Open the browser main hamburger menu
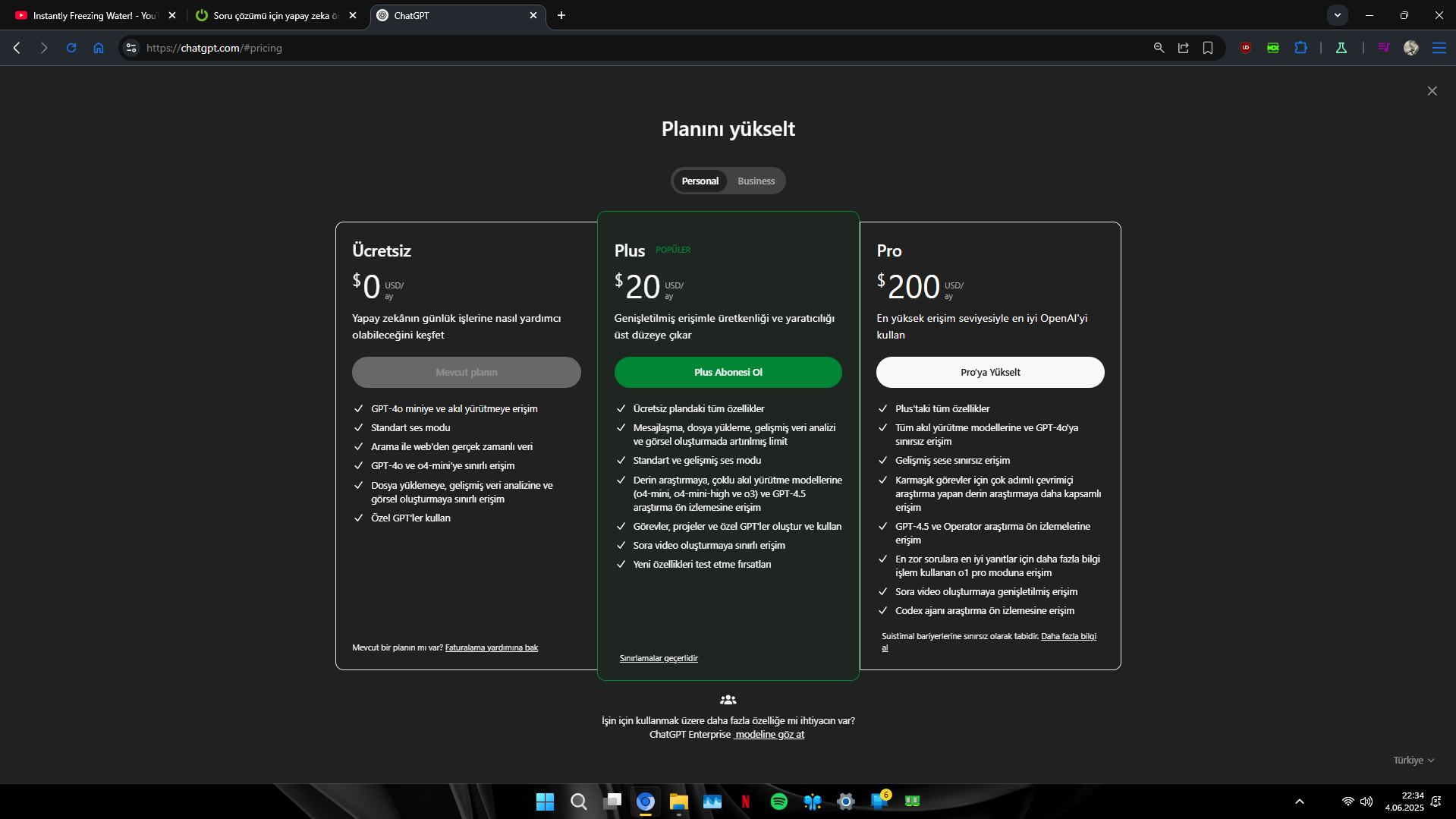Viewport: 1456px width, 819px height. tap(1439, 48)
